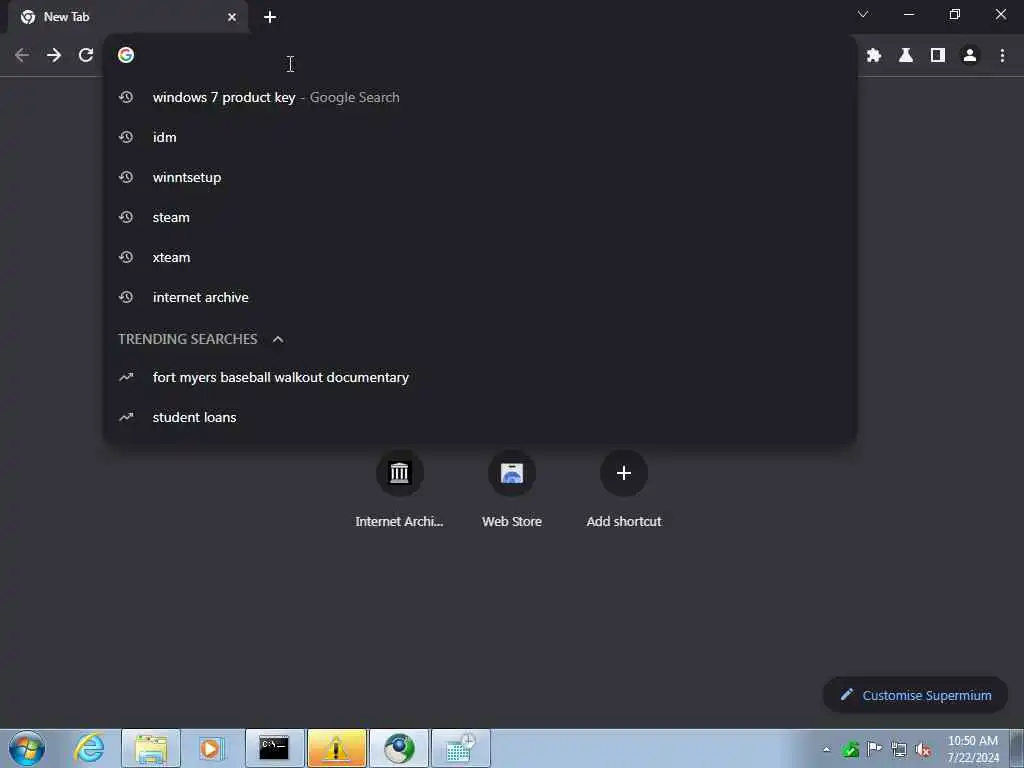Click trending icon beside 'fort myers baseball'
1024x768 pixels.
(126, 377)
